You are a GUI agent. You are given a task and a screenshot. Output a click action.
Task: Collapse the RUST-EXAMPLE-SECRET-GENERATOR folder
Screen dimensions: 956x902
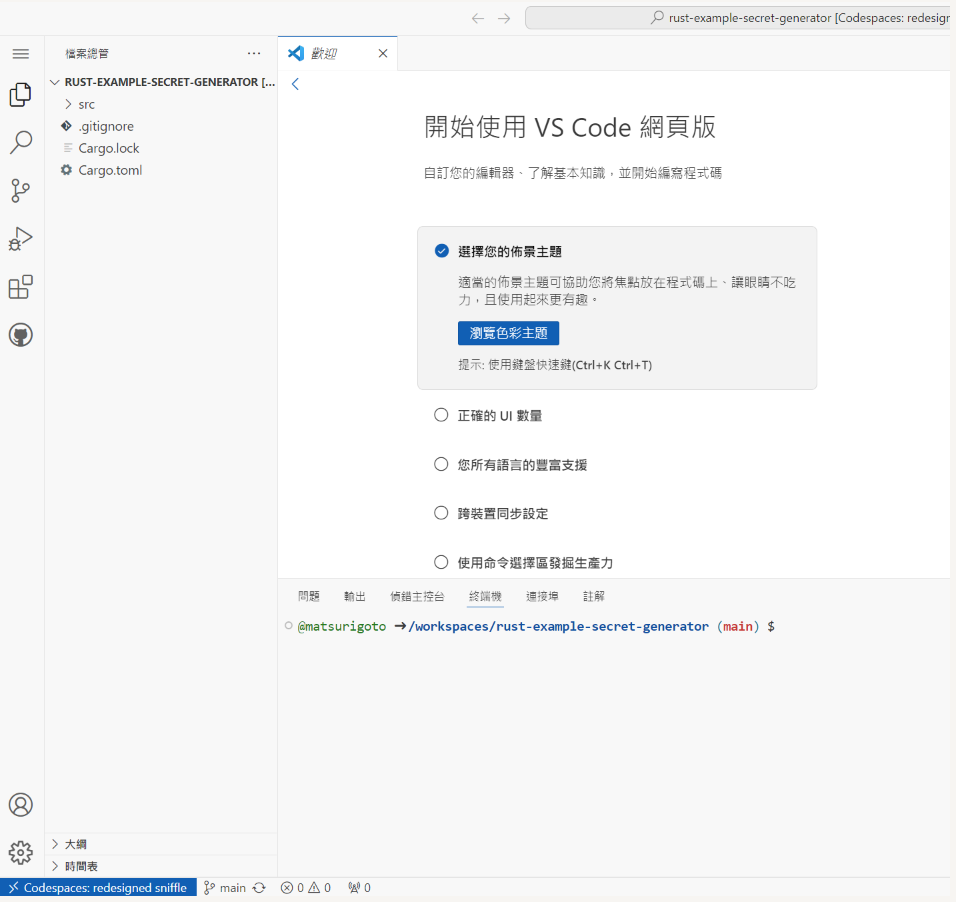[x=162, y=82]
